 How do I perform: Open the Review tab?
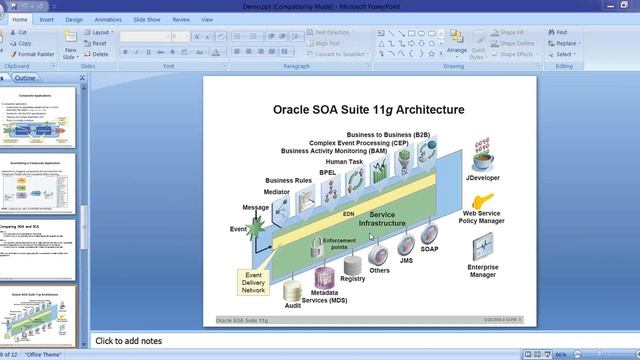click(x=181, y=19)
